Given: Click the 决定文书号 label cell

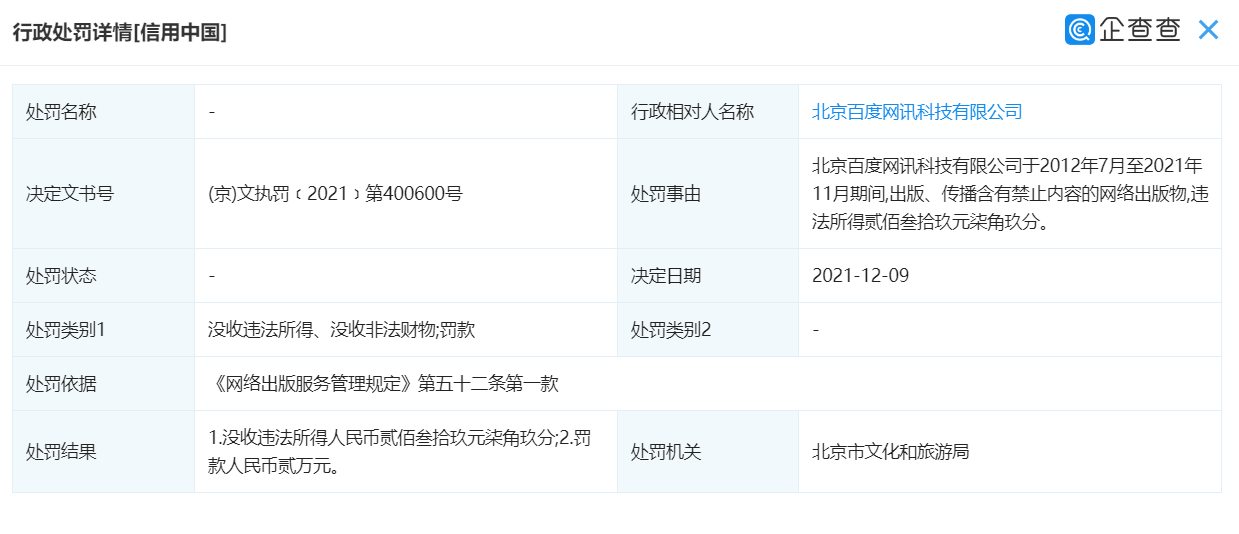Looking at the screenshot, I should coord(104,194).
